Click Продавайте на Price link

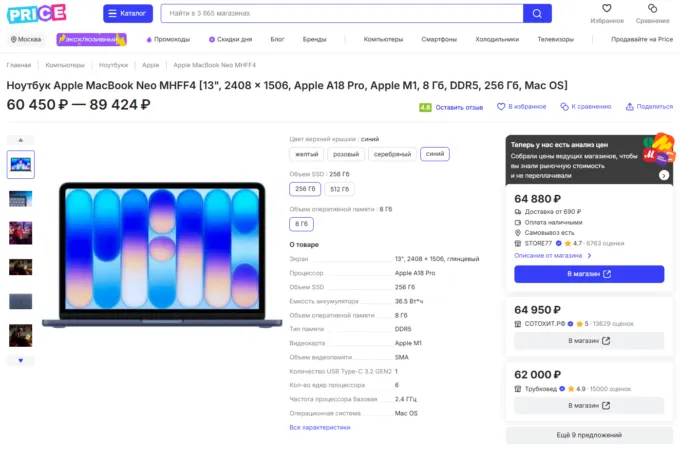[642, 39]
